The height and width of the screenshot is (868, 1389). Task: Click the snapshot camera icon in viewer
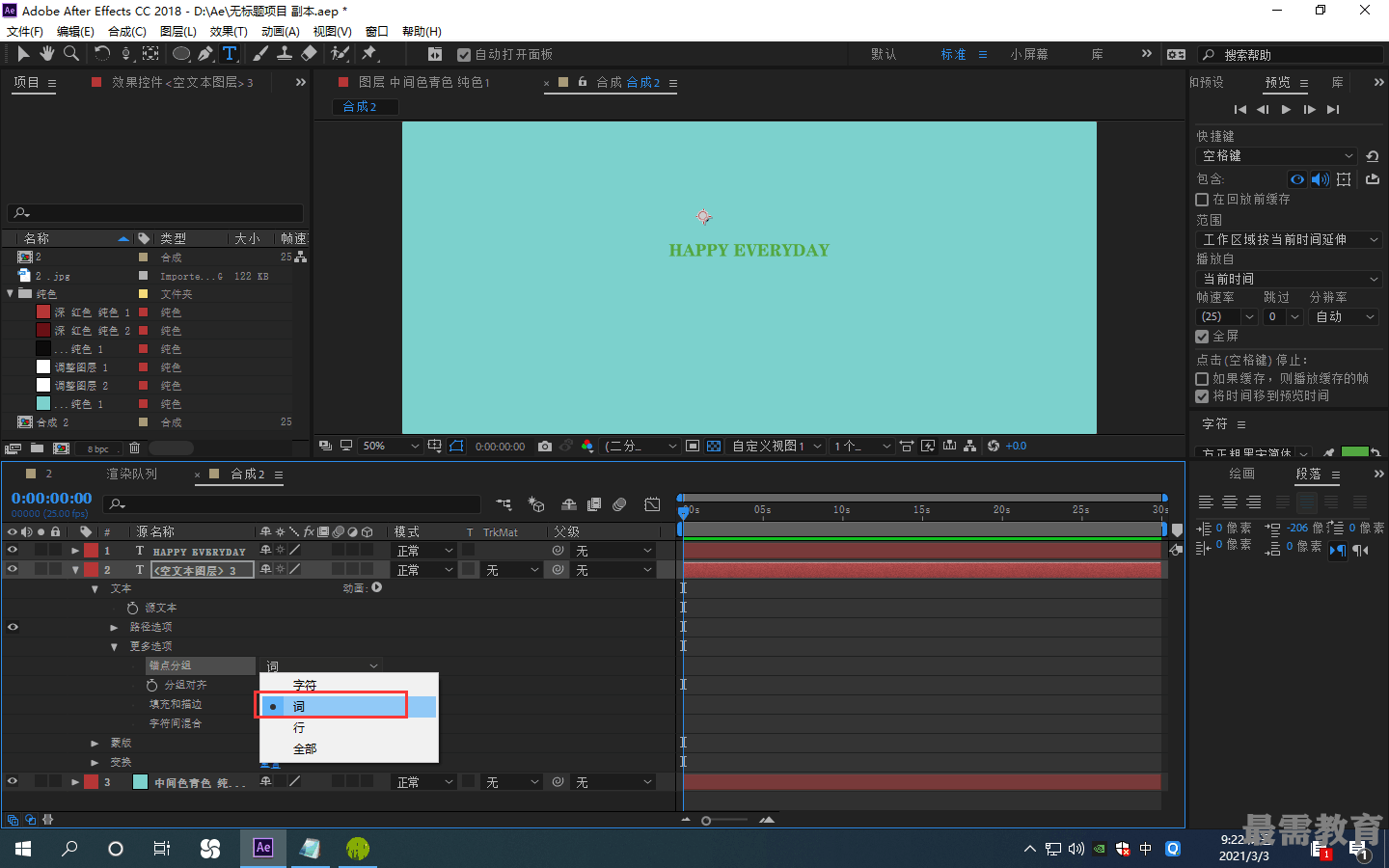[545, 446]
